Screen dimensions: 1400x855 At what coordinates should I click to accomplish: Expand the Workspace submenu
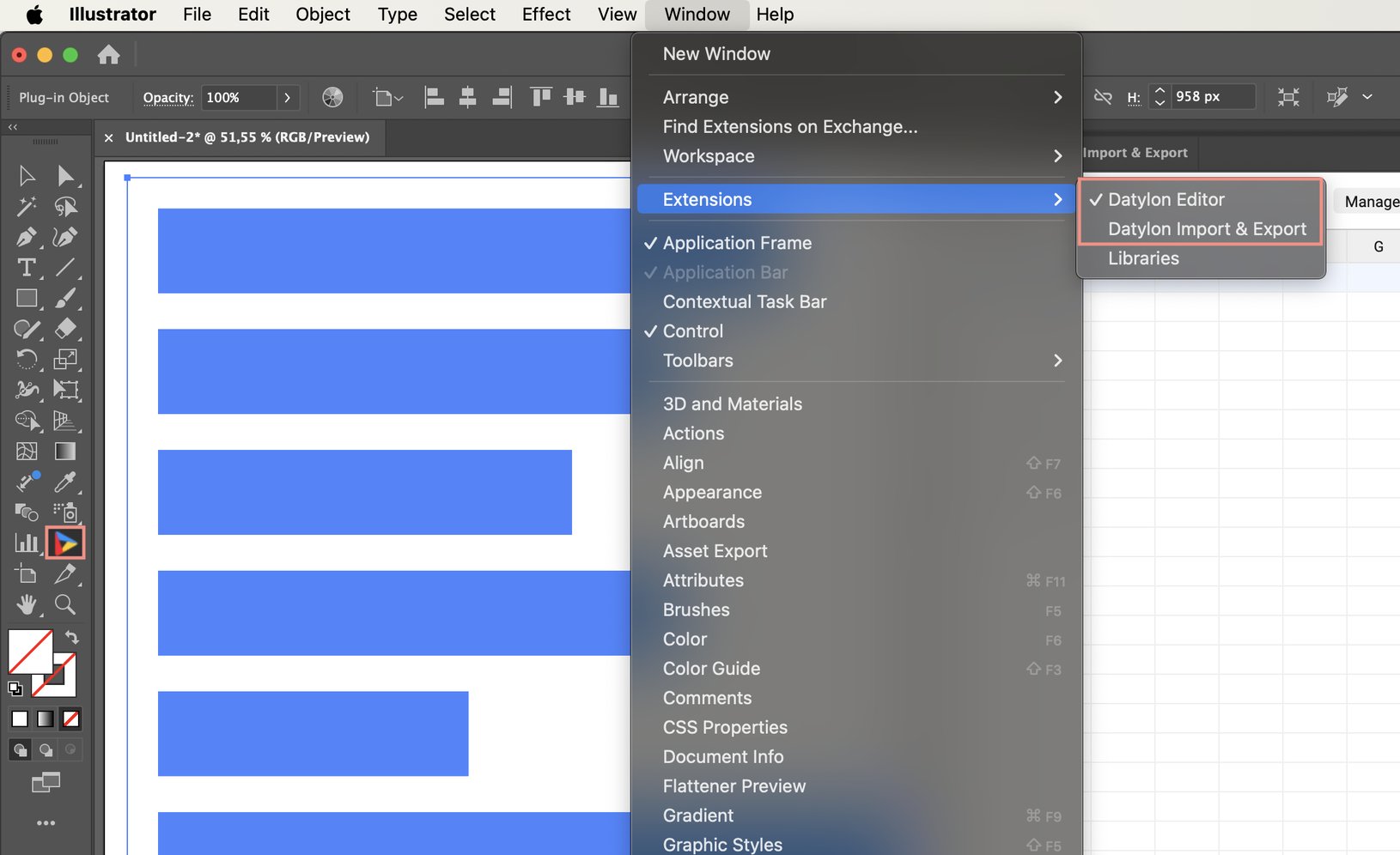(x=708, y=156)
